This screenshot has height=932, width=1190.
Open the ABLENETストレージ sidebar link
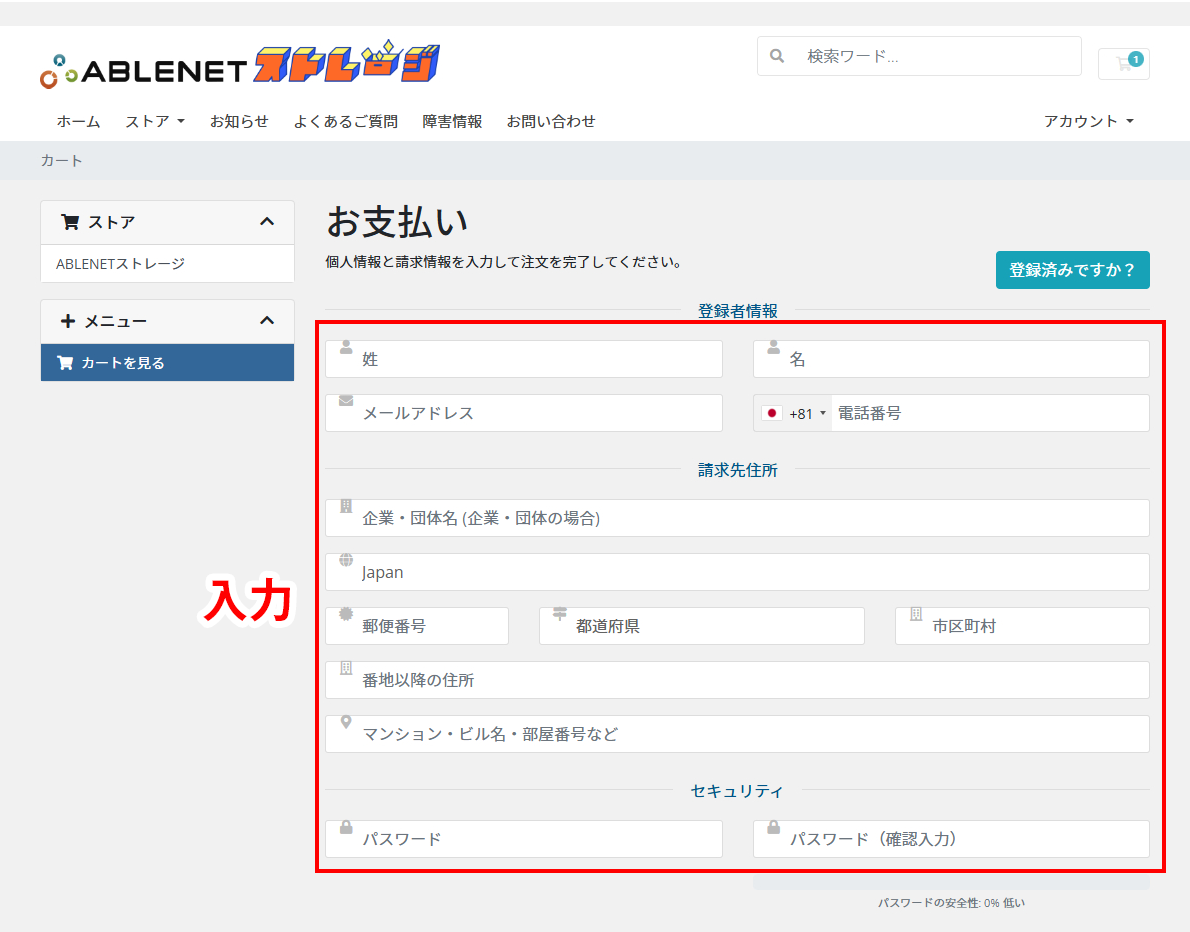point(120,264)
